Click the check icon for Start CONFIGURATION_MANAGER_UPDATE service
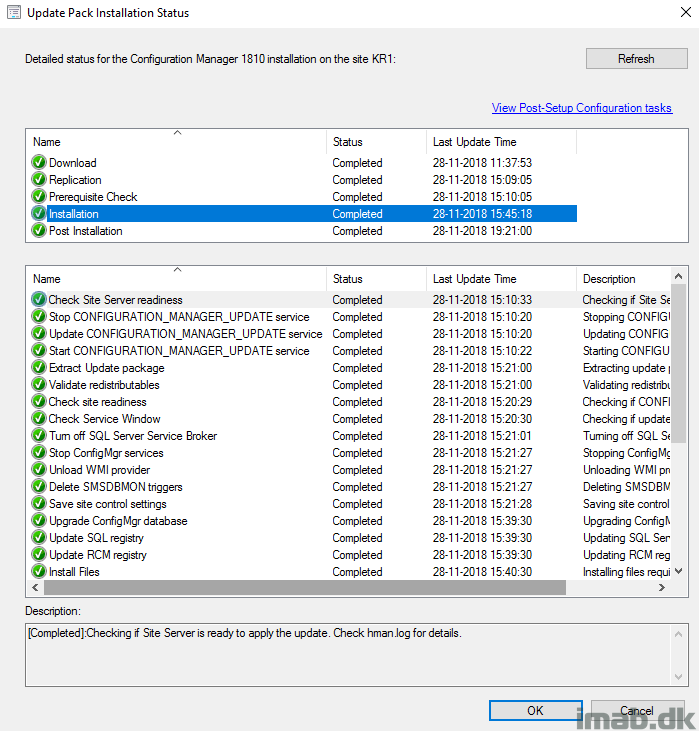The width and height of the screenshot is (699, 731). click(x=39, y=351)
